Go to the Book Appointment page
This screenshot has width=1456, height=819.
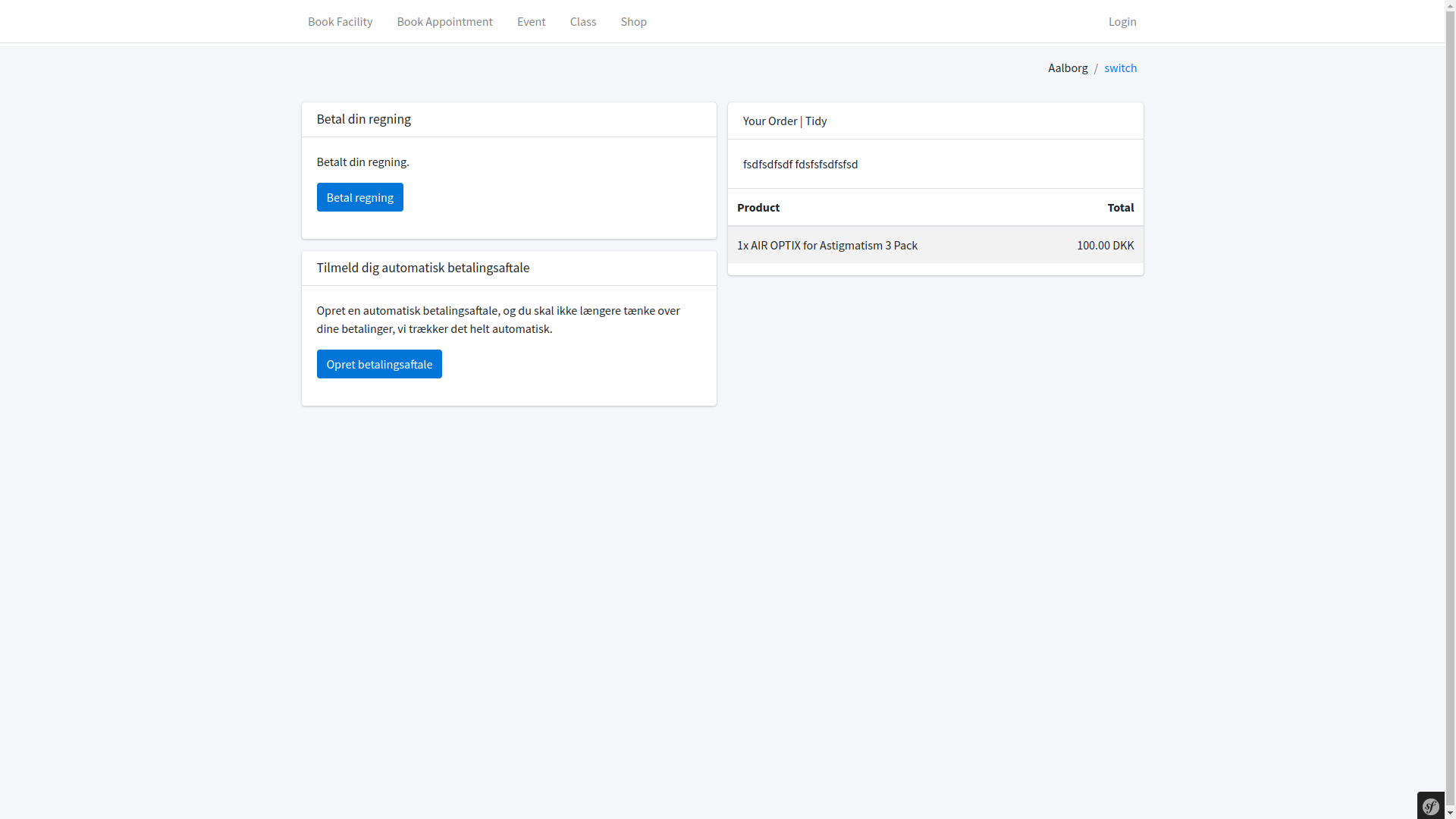tap(444, 21)
